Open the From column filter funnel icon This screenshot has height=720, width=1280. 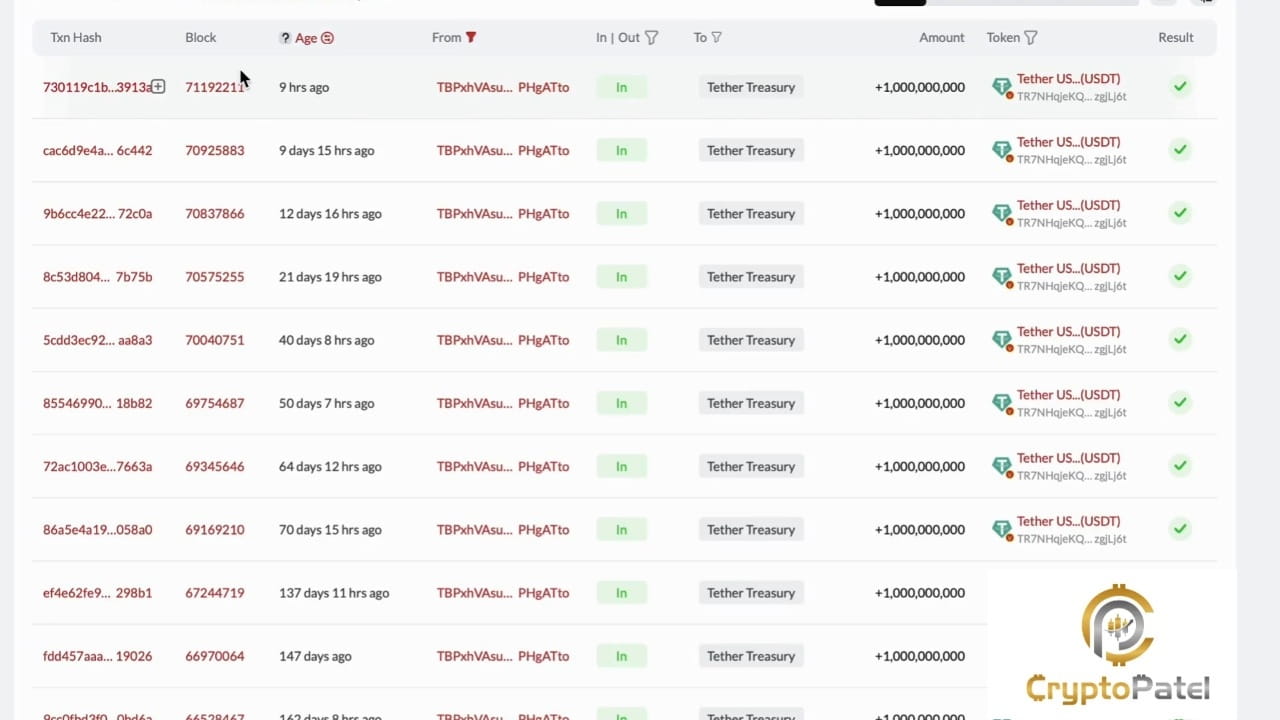pyautogui.click(x=473, y=37)
